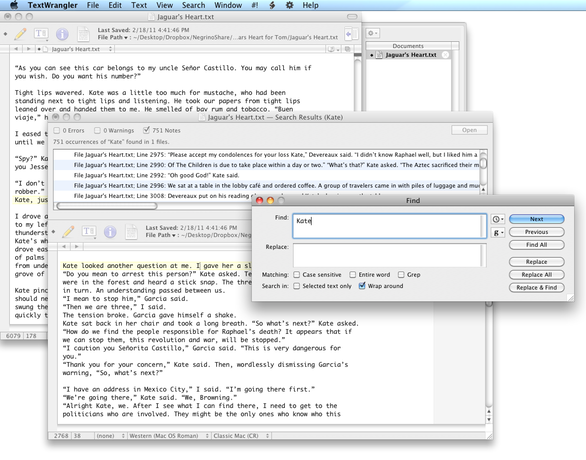Click the Replace & Find button
Image resolution: width=586 pixels, height=460 pixels.
click(x=536, y=287)
